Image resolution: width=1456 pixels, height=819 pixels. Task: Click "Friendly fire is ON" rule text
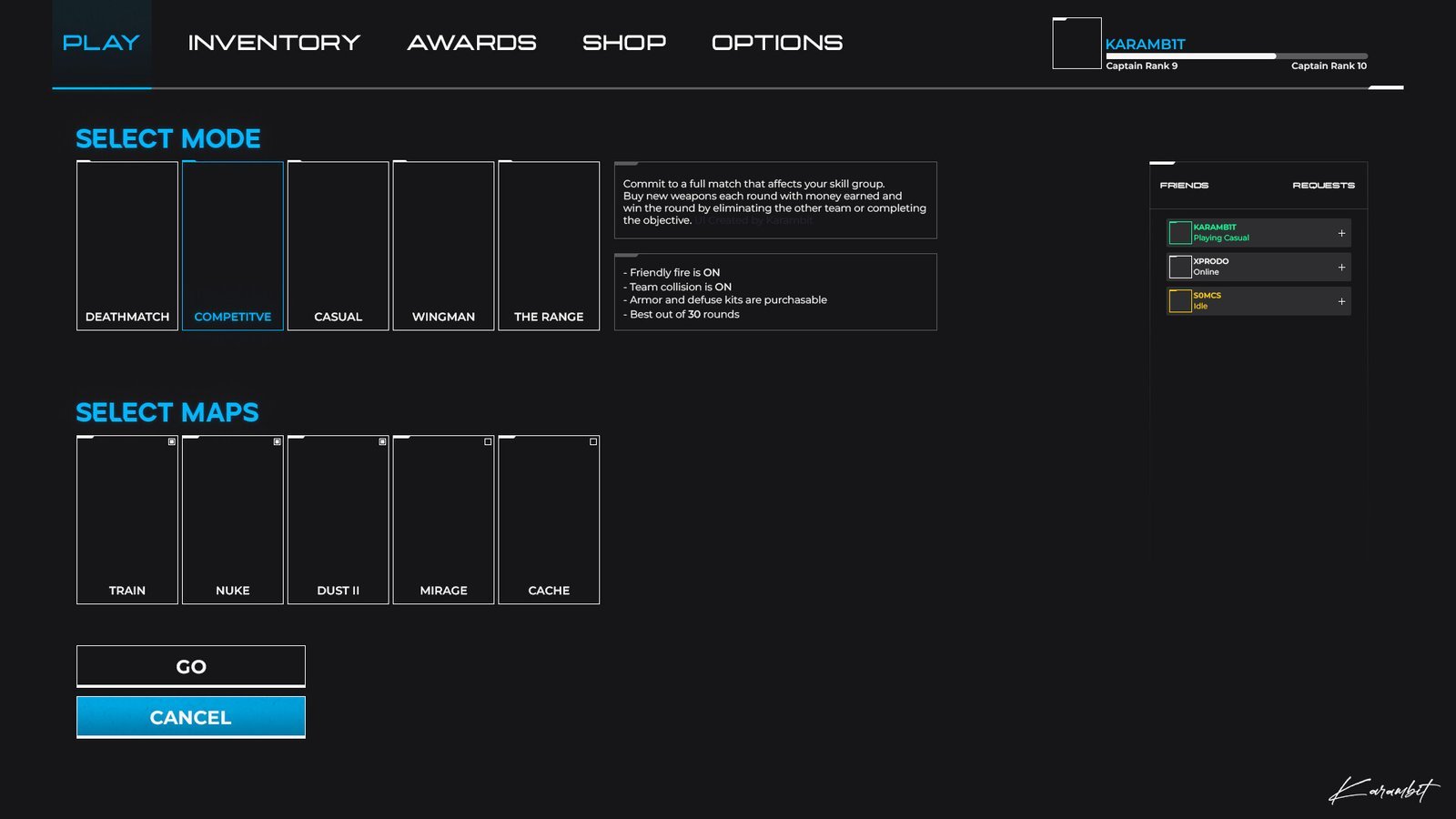point(672,272)
